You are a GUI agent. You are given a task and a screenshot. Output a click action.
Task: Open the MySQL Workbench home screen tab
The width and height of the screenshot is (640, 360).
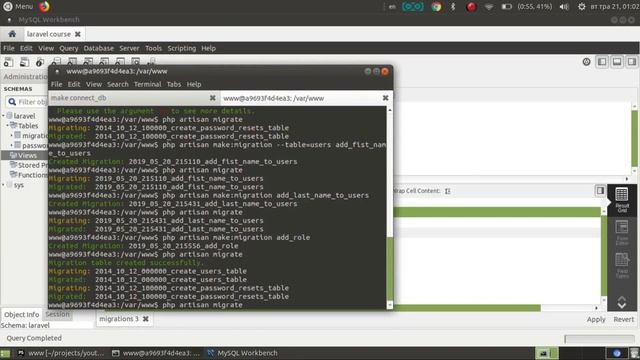tap(12, 34)
